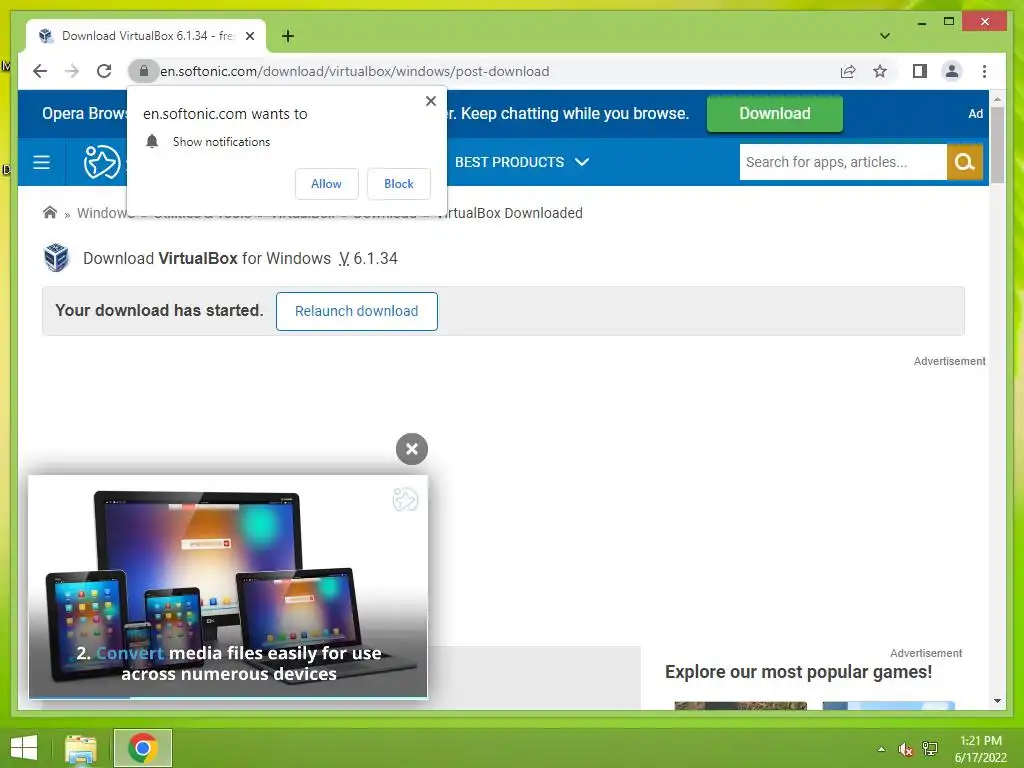Close the floating video ad

pos(412,449)
